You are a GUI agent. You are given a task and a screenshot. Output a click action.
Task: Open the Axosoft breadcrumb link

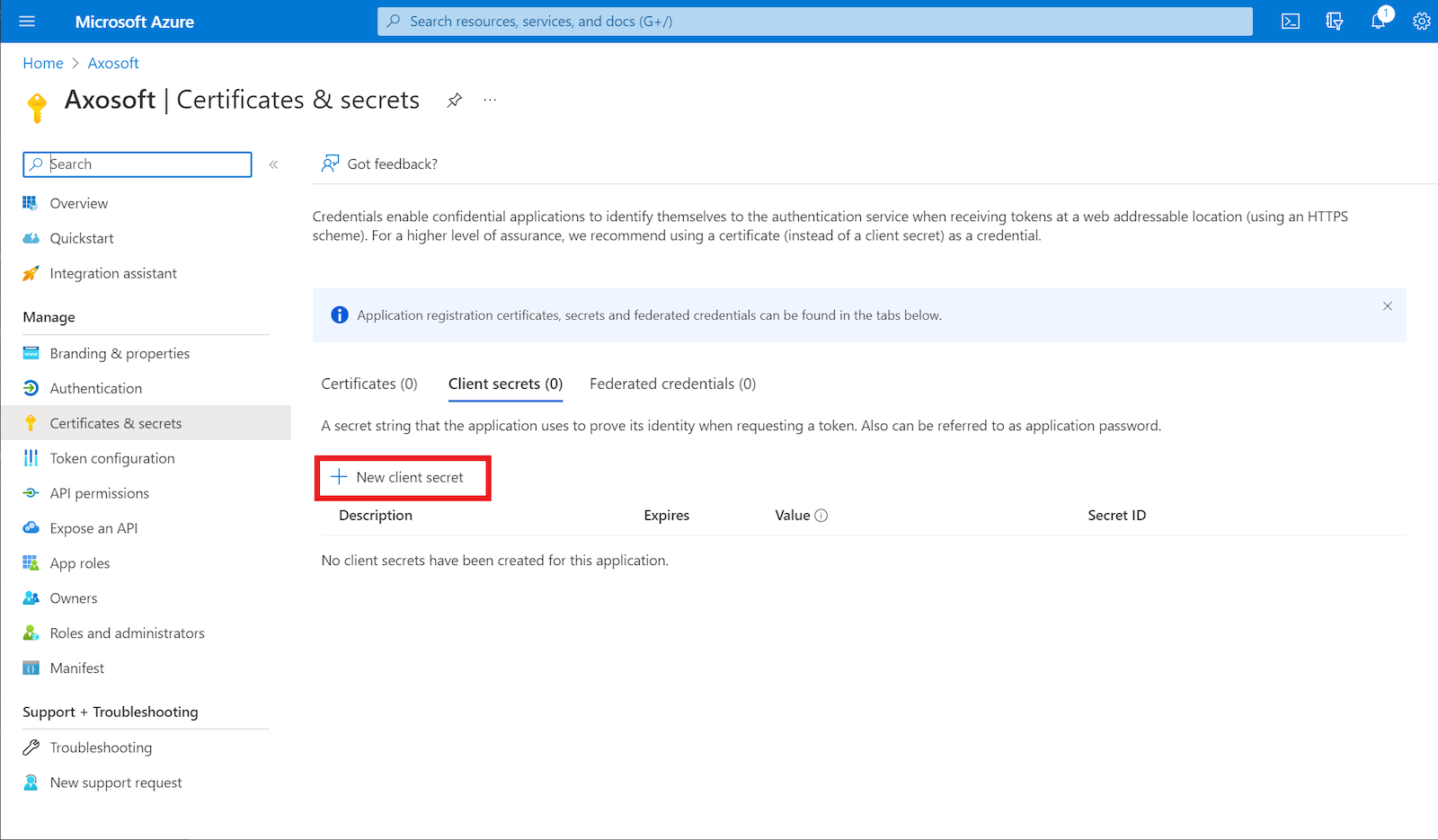point(113,63)
